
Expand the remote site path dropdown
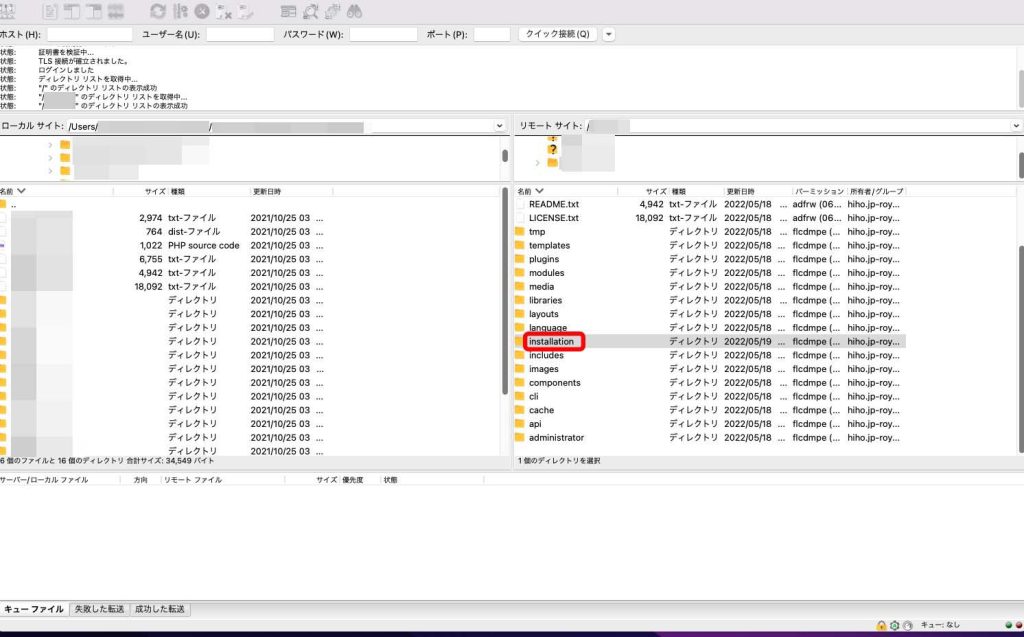pos(1016,126)
